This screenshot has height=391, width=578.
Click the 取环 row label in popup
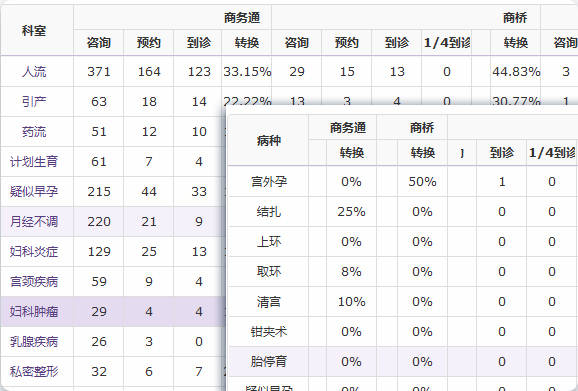(x=269, y=272)
